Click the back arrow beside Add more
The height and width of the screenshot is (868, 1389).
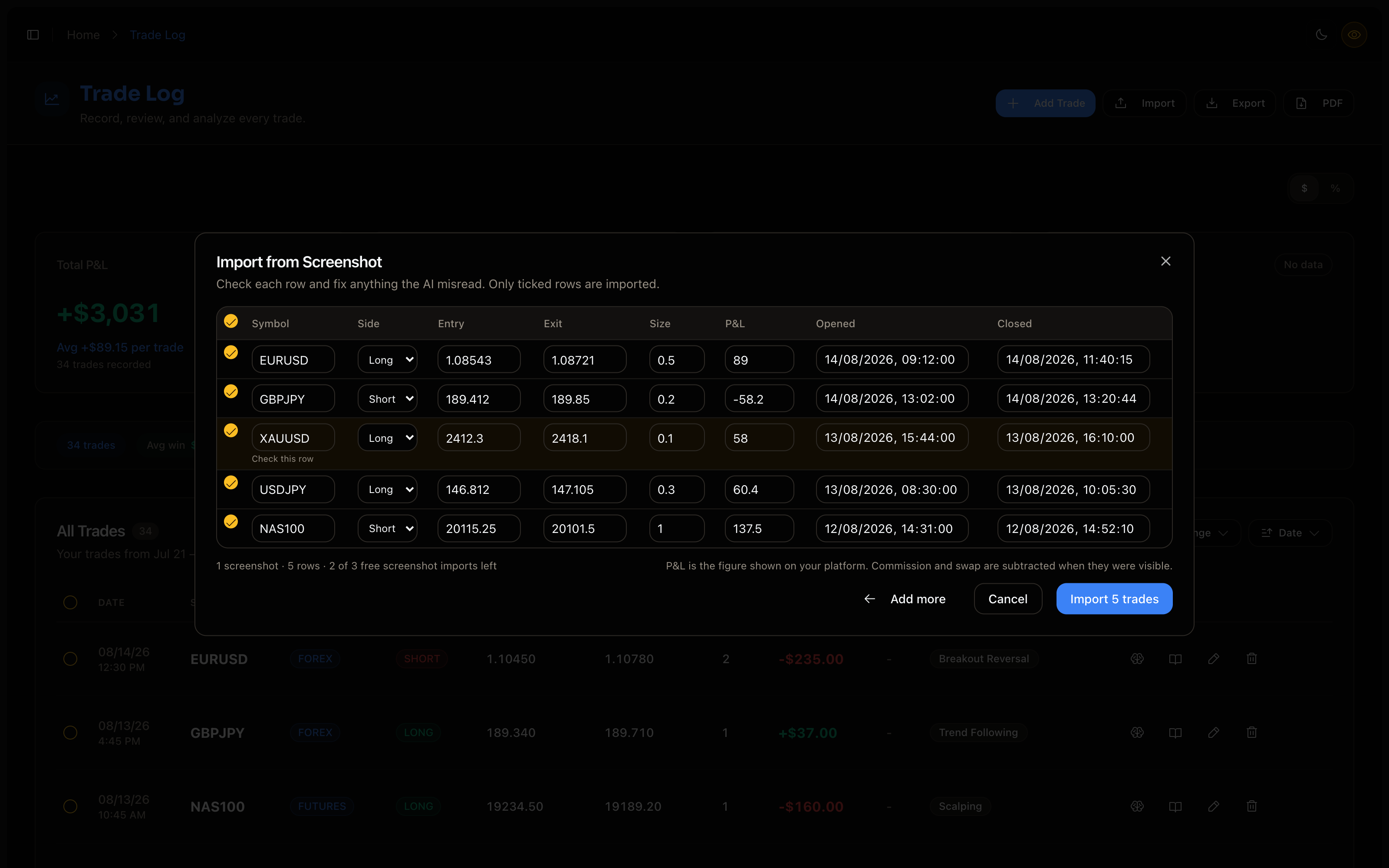(x=869, y=599)
